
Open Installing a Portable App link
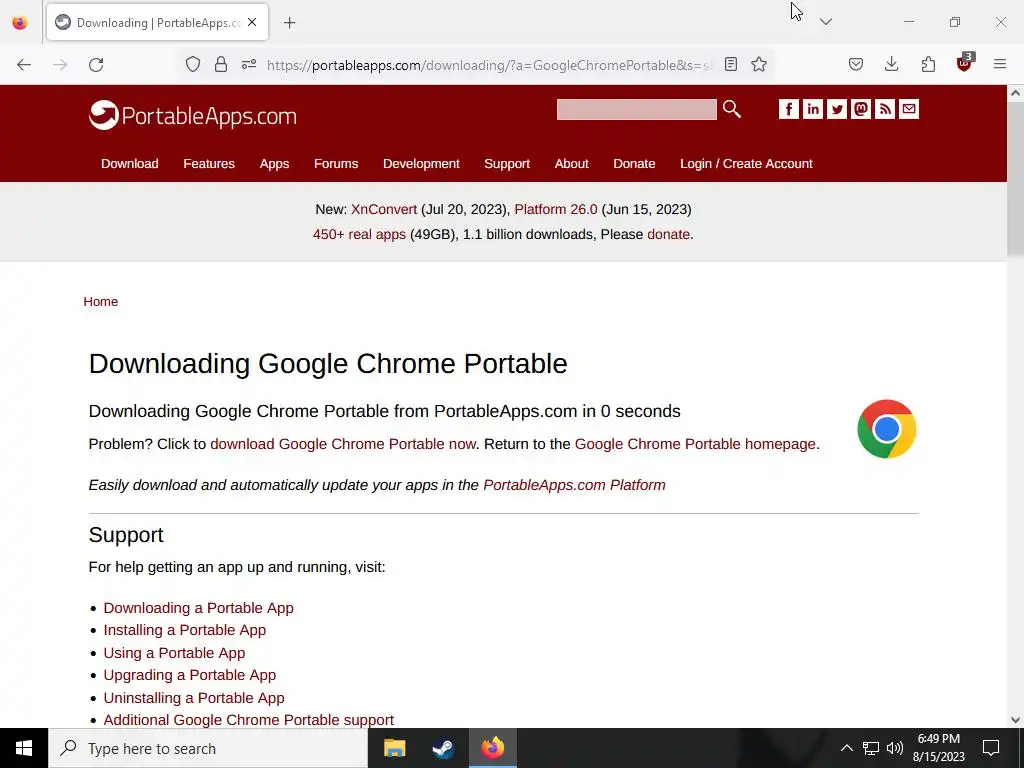tap(185, 630)
